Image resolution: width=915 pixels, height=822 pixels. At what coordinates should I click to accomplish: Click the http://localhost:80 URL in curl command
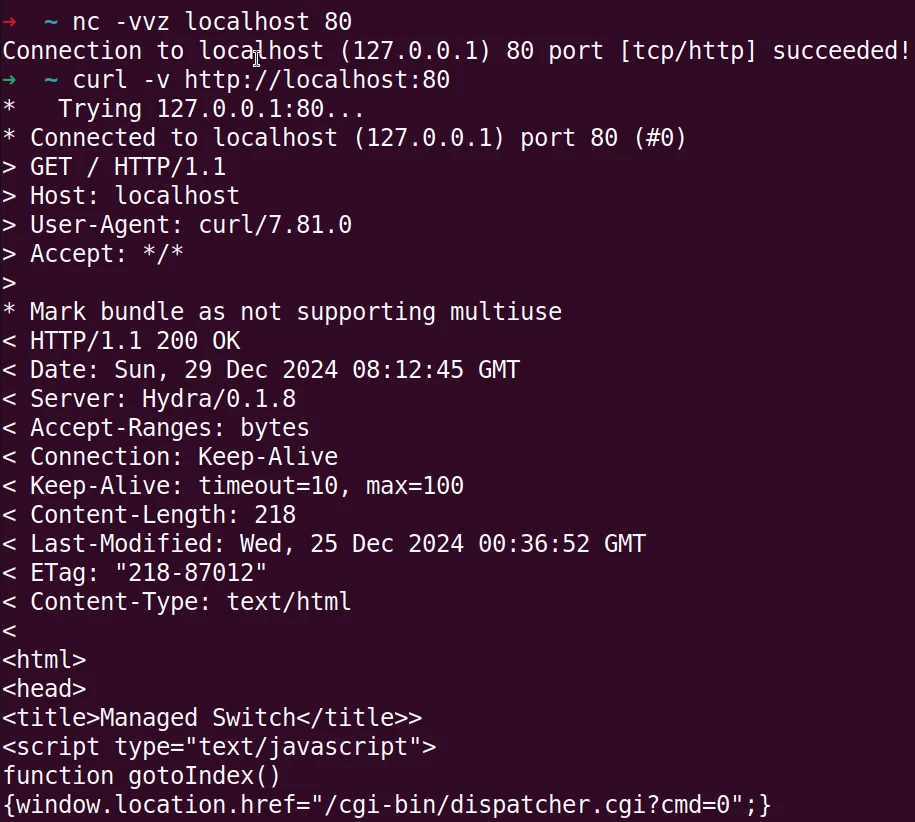317,79
